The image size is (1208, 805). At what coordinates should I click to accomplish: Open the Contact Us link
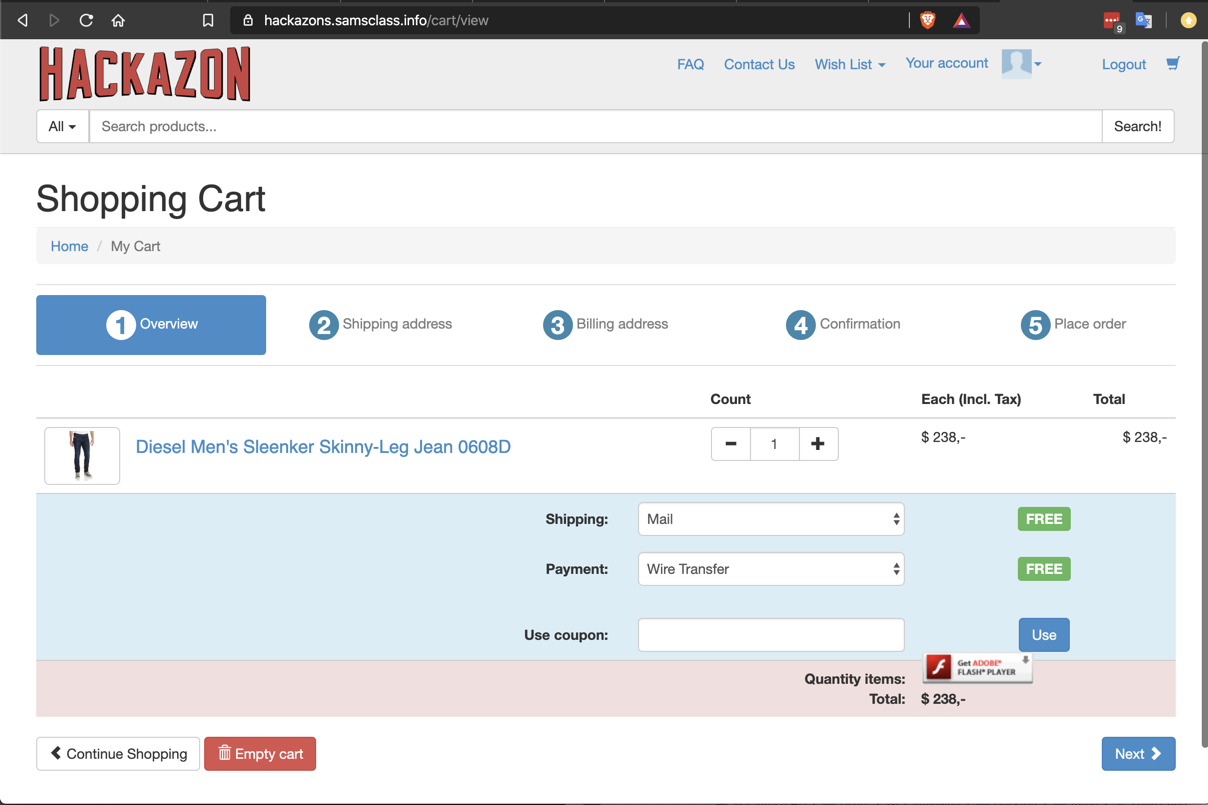pos(759,64)
